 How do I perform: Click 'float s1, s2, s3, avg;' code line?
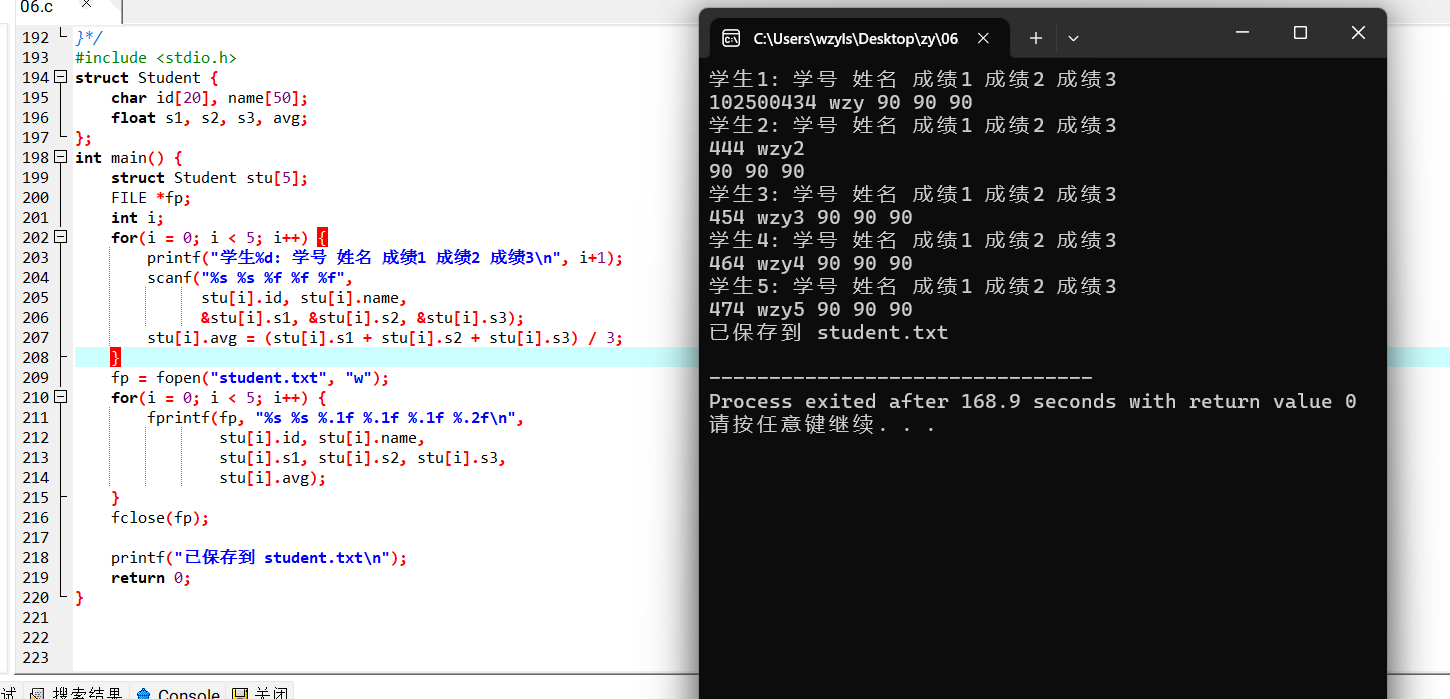click(x=210, y=117)
